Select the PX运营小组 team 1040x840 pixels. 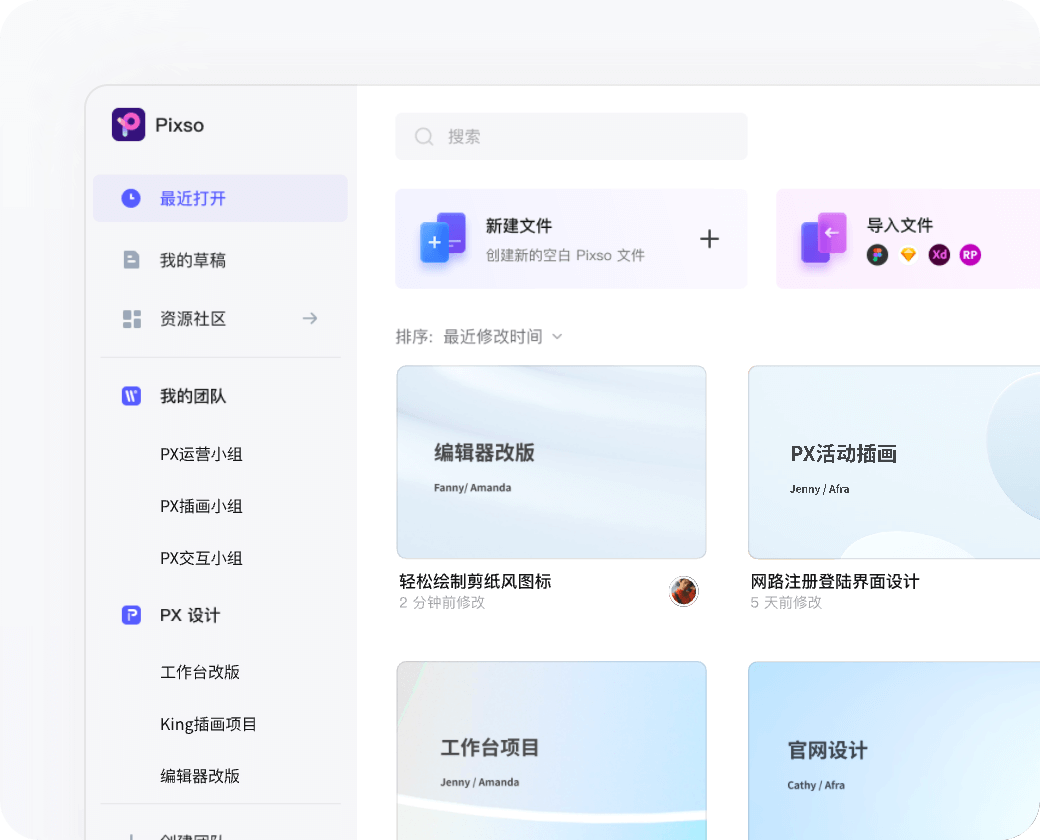pyautogui.click(x=201, y=454)
